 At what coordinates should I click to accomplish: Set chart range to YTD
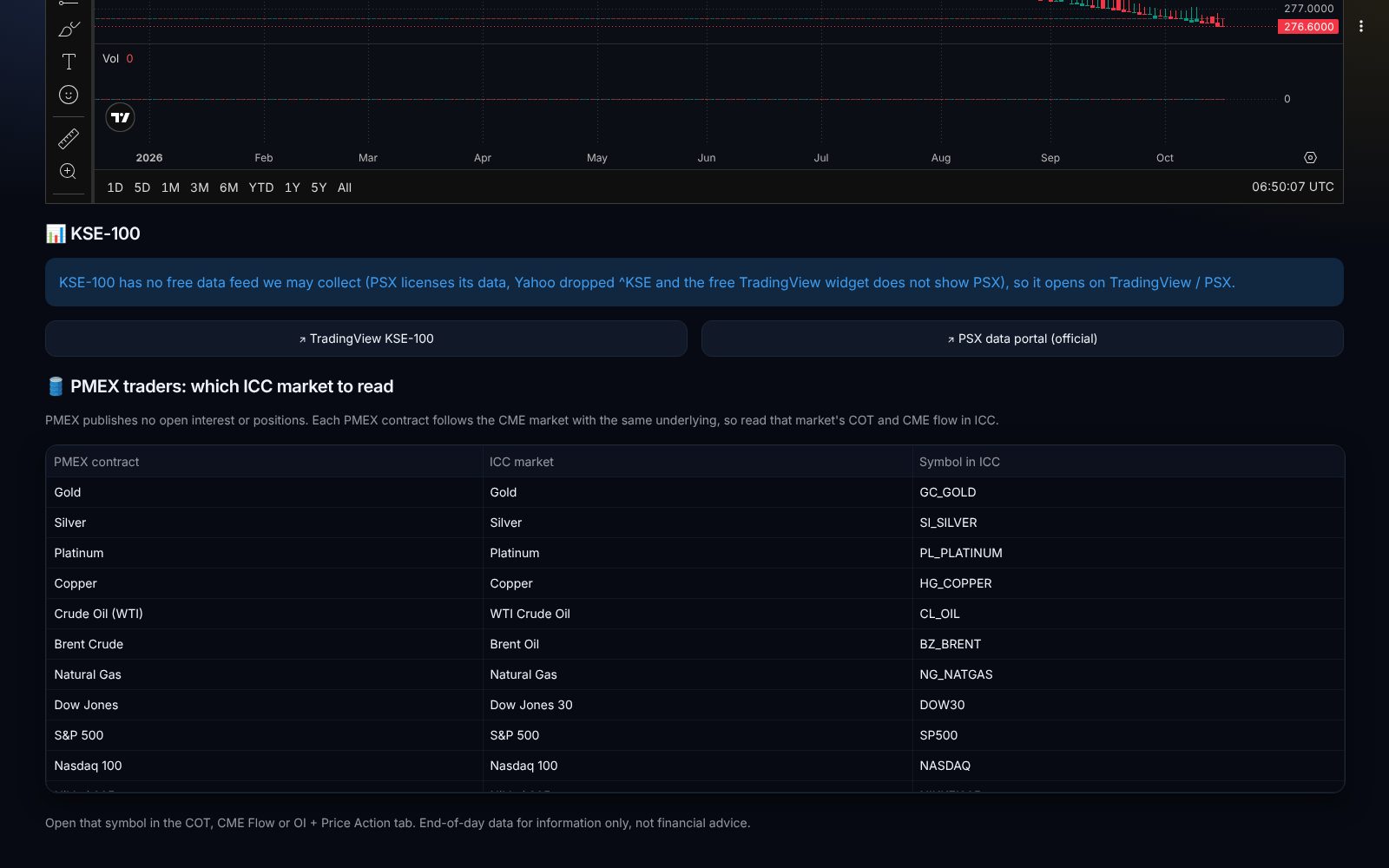261,187
